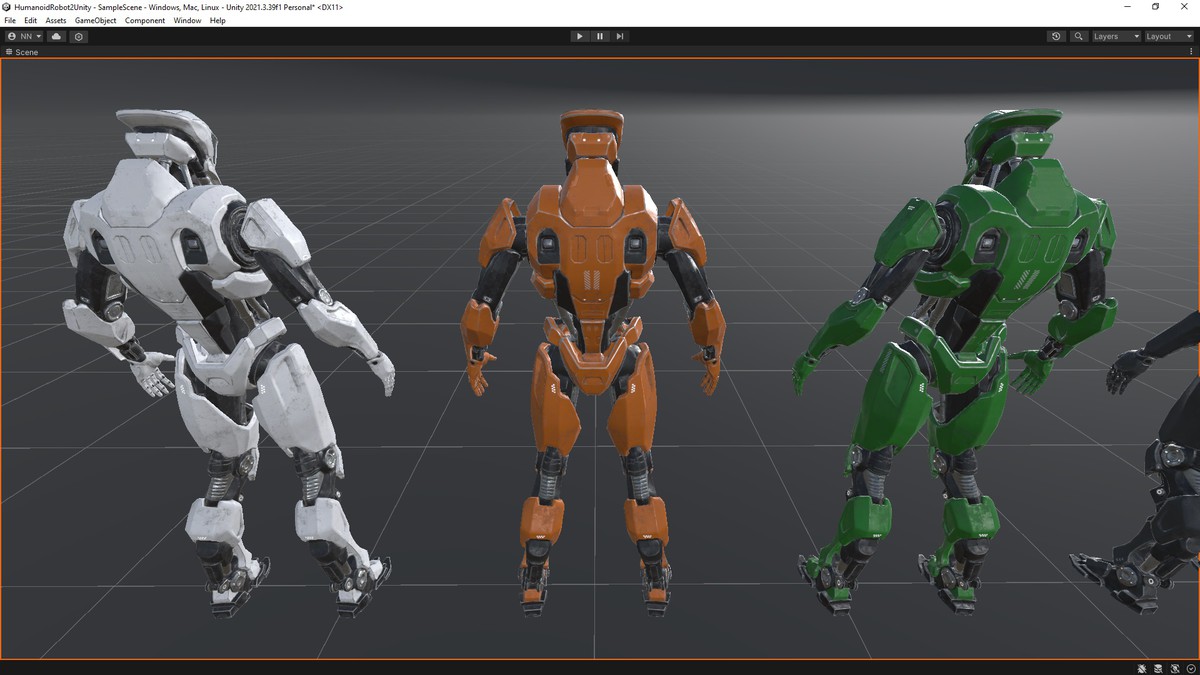Enter Play mode with the Play button
The image size is (1200, 675).
(580, 36)
